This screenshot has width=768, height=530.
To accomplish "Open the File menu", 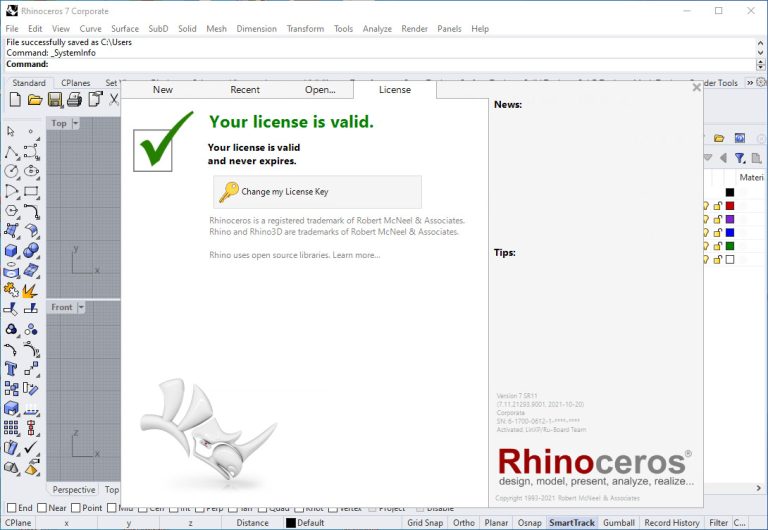I will pos(12,28).
